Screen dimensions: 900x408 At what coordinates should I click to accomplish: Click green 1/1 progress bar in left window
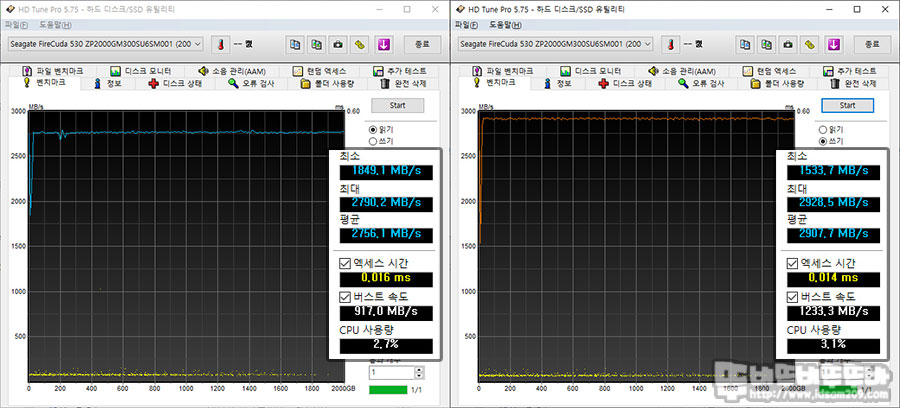387,390
